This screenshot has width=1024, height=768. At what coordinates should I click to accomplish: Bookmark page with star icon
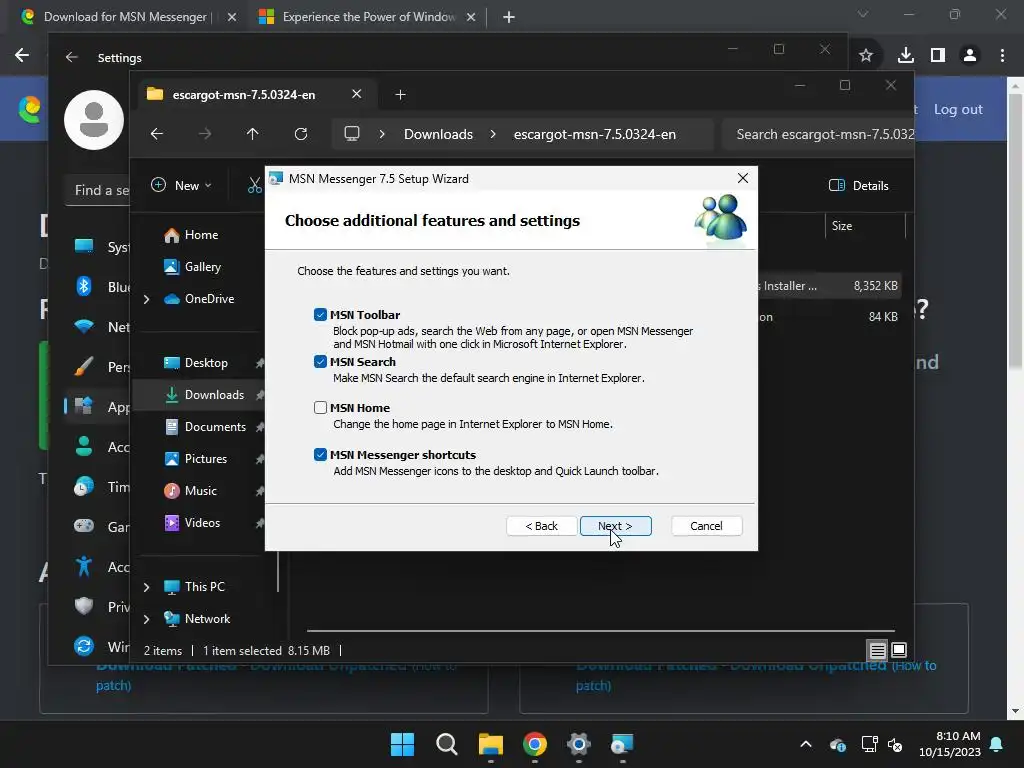click(x=866, y=56)
